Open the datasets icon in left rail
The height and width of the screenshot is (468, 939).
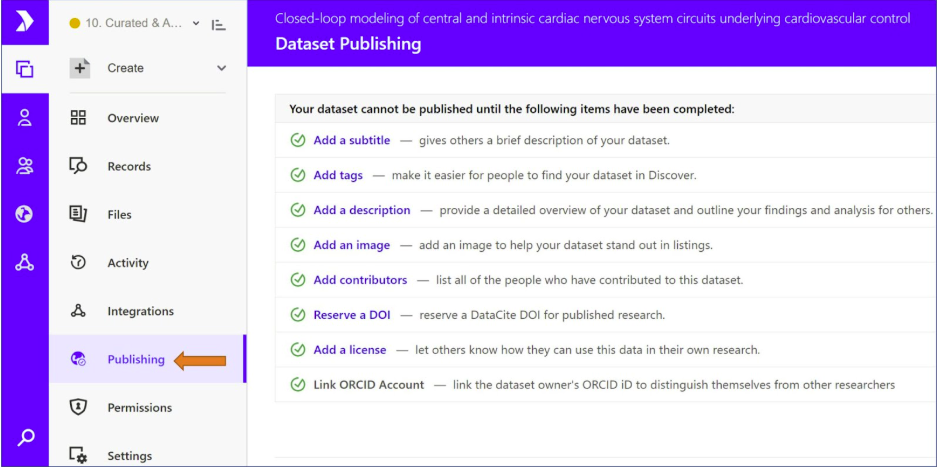coord(25,70)
